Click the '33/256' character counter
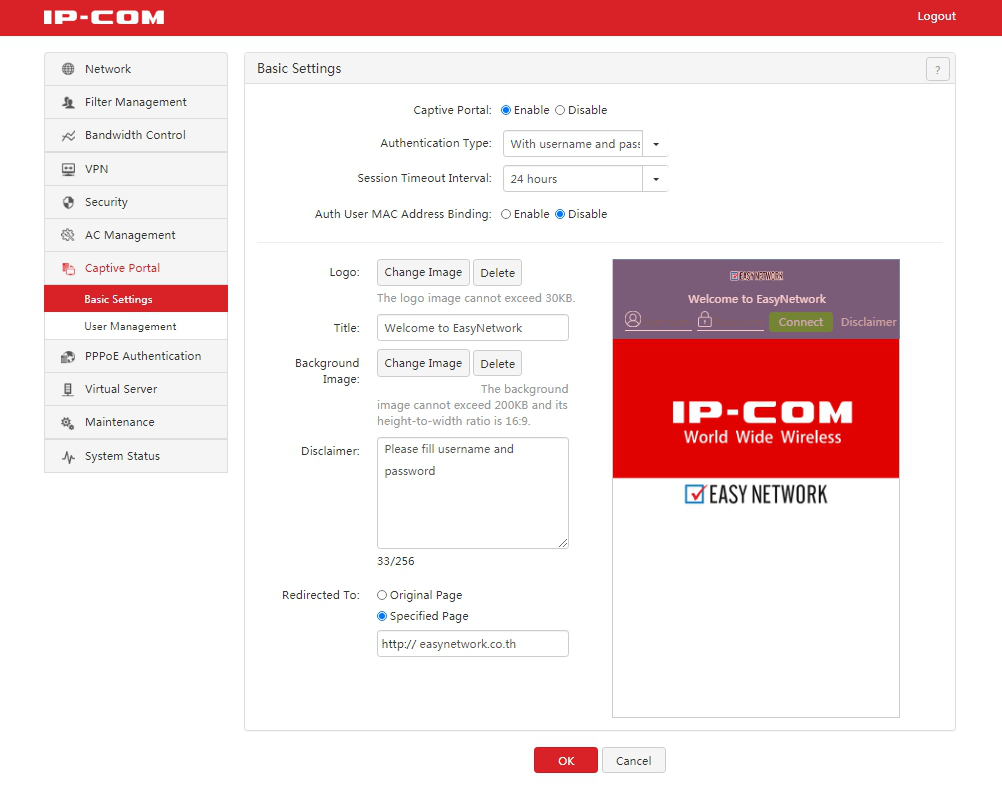1002x799 pixels. (396, 561)
